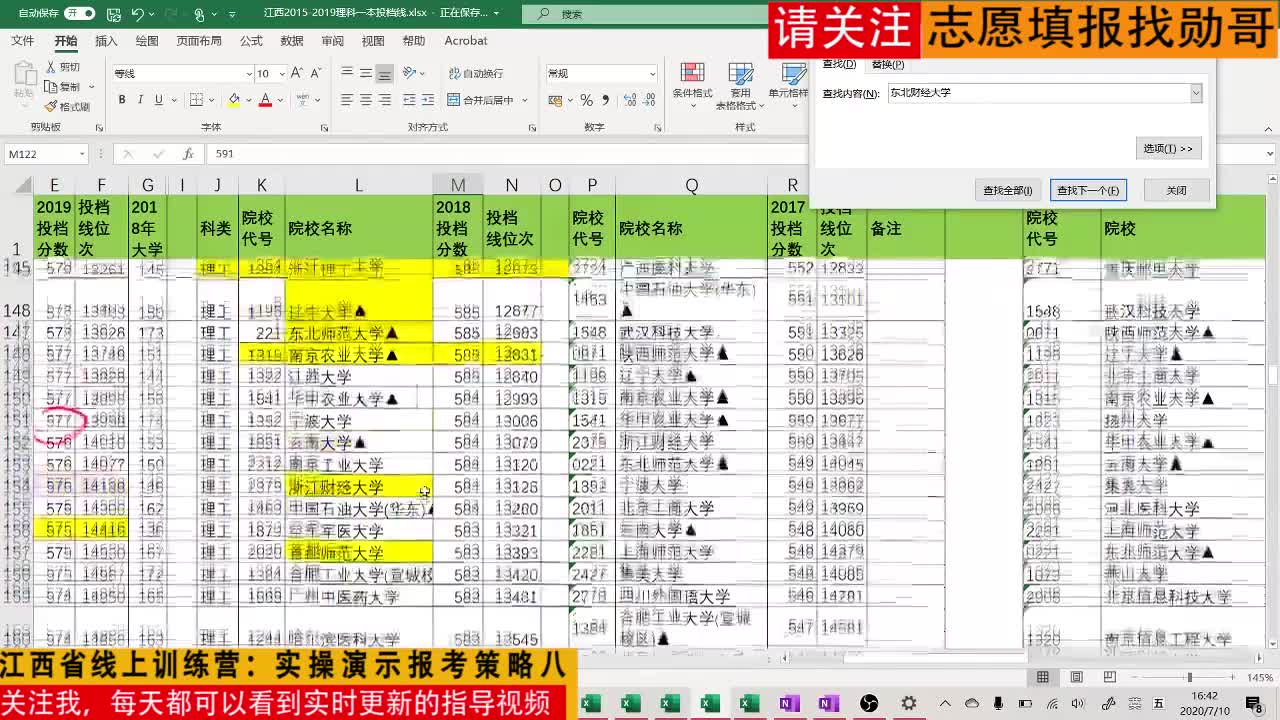Open Format as Table (套用表格格式)
This screenshot has height=720, width=1280.
click(x=741, y=84)
